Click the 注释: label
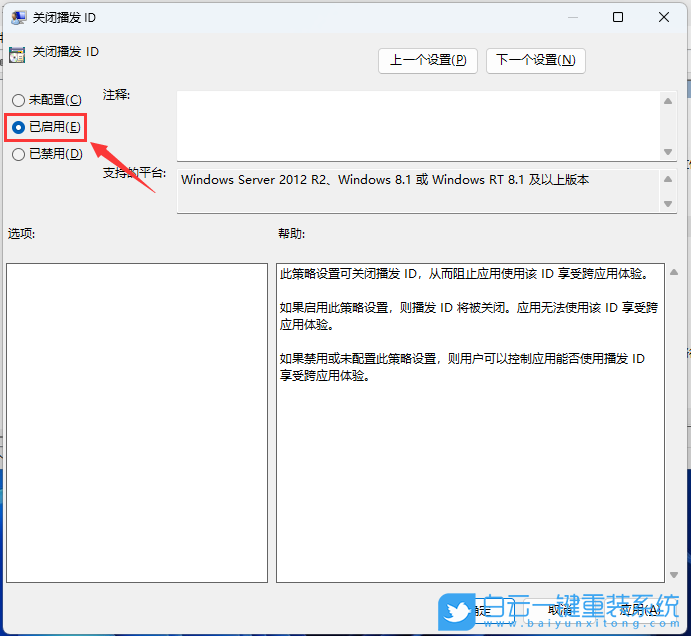 pos(116,95)
